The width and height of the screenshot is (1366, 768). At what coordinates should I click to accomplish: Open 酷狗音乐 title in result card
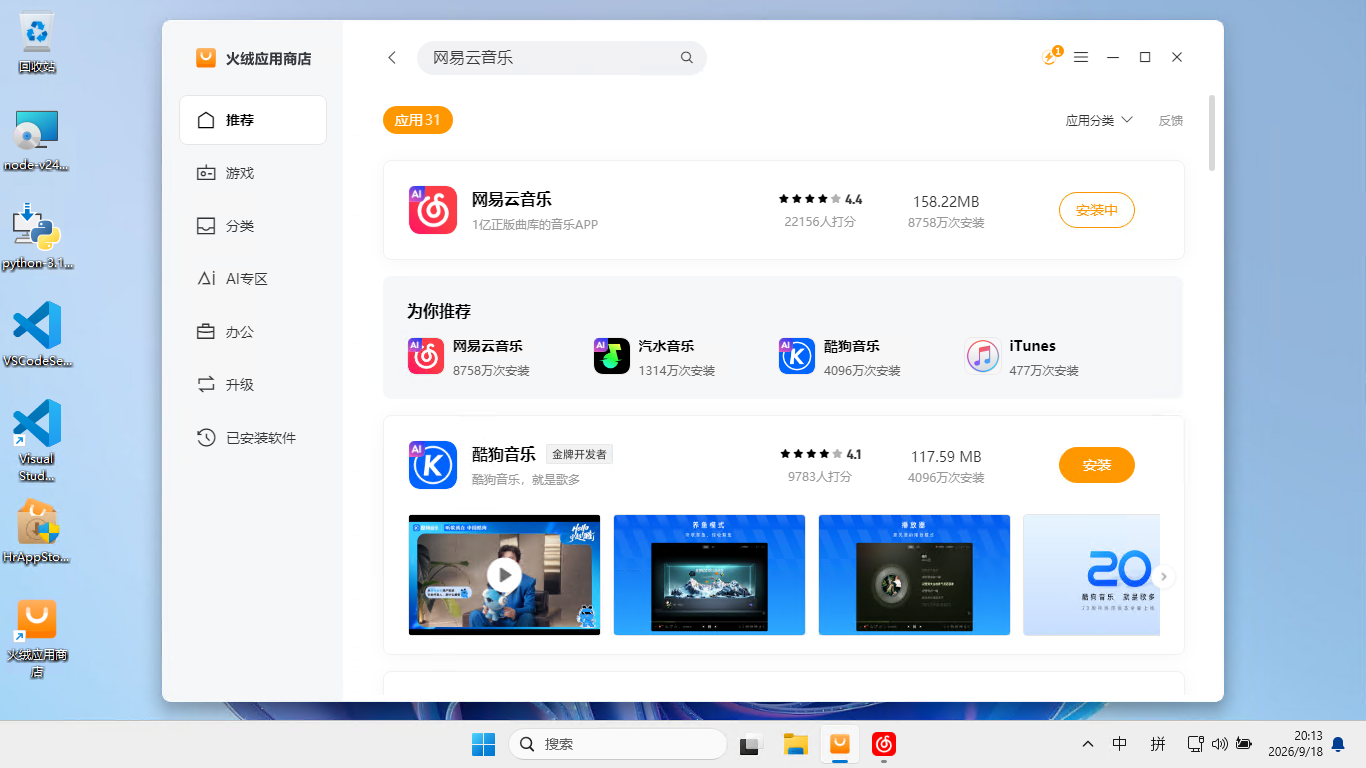pos(504,454)
